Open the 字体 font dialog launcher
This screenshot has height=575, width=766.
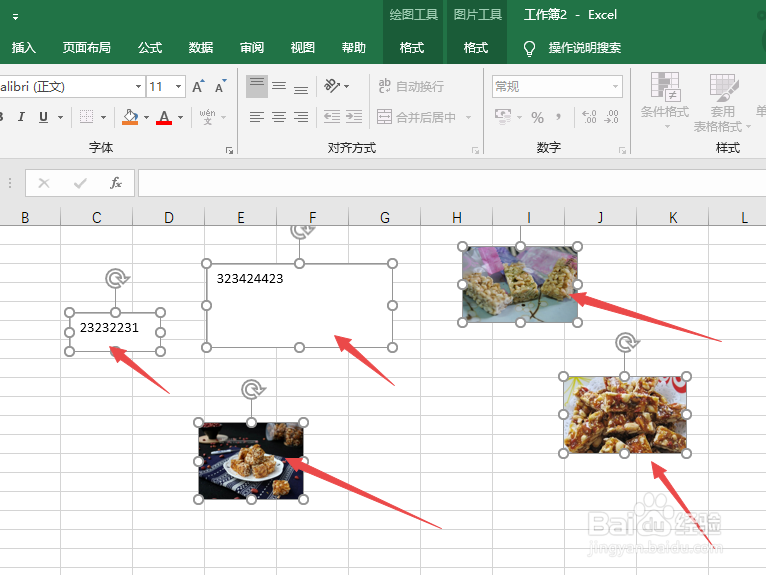coord(229,151)
